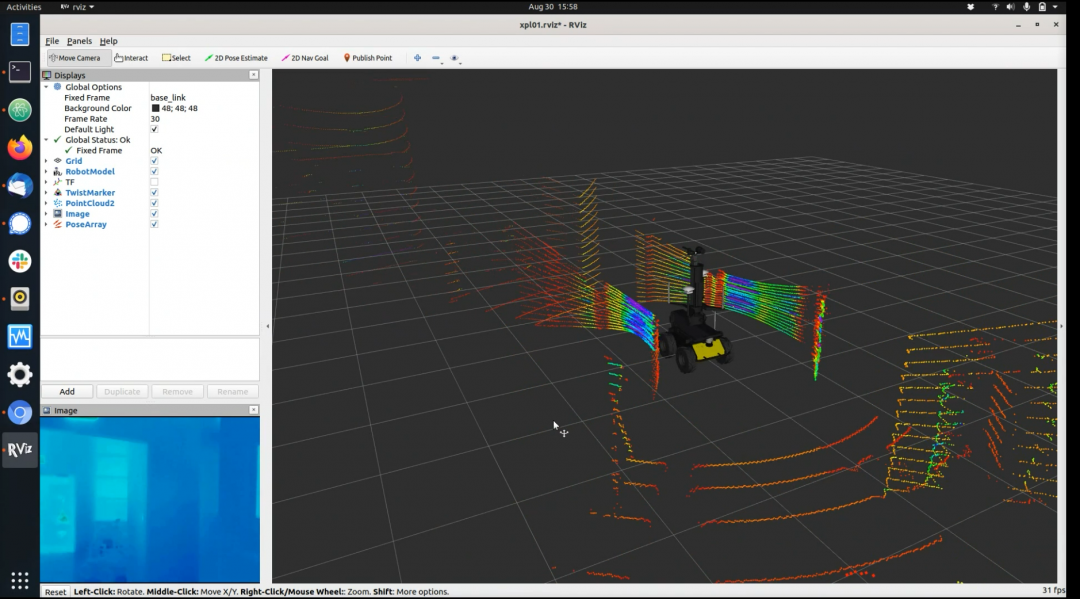The height and width of the screenshot is (599, 1080).
Task: Open Firefox from the Ubuntu dock
Action: pyautogui.click(x=20, y=148)
